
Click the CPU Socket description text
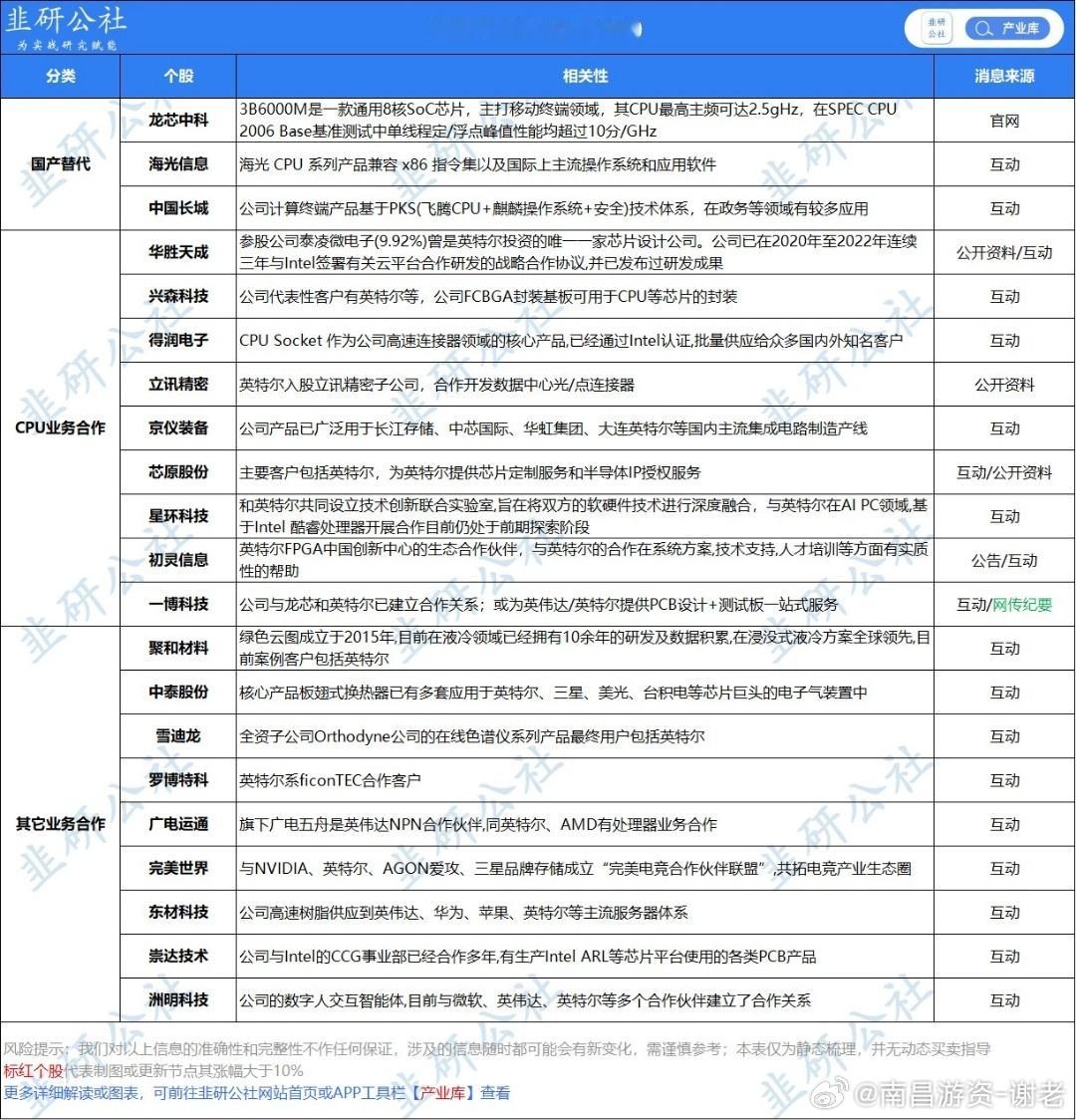pos(571,341)
